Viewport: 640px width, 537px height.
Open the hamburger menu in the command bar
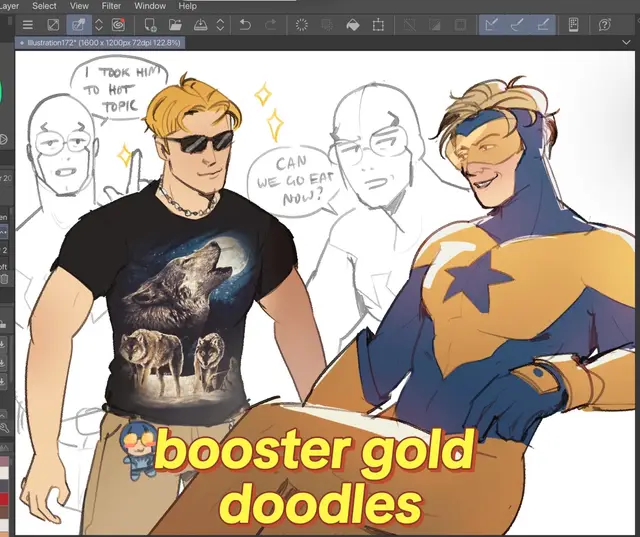click(x=28, y=25)
